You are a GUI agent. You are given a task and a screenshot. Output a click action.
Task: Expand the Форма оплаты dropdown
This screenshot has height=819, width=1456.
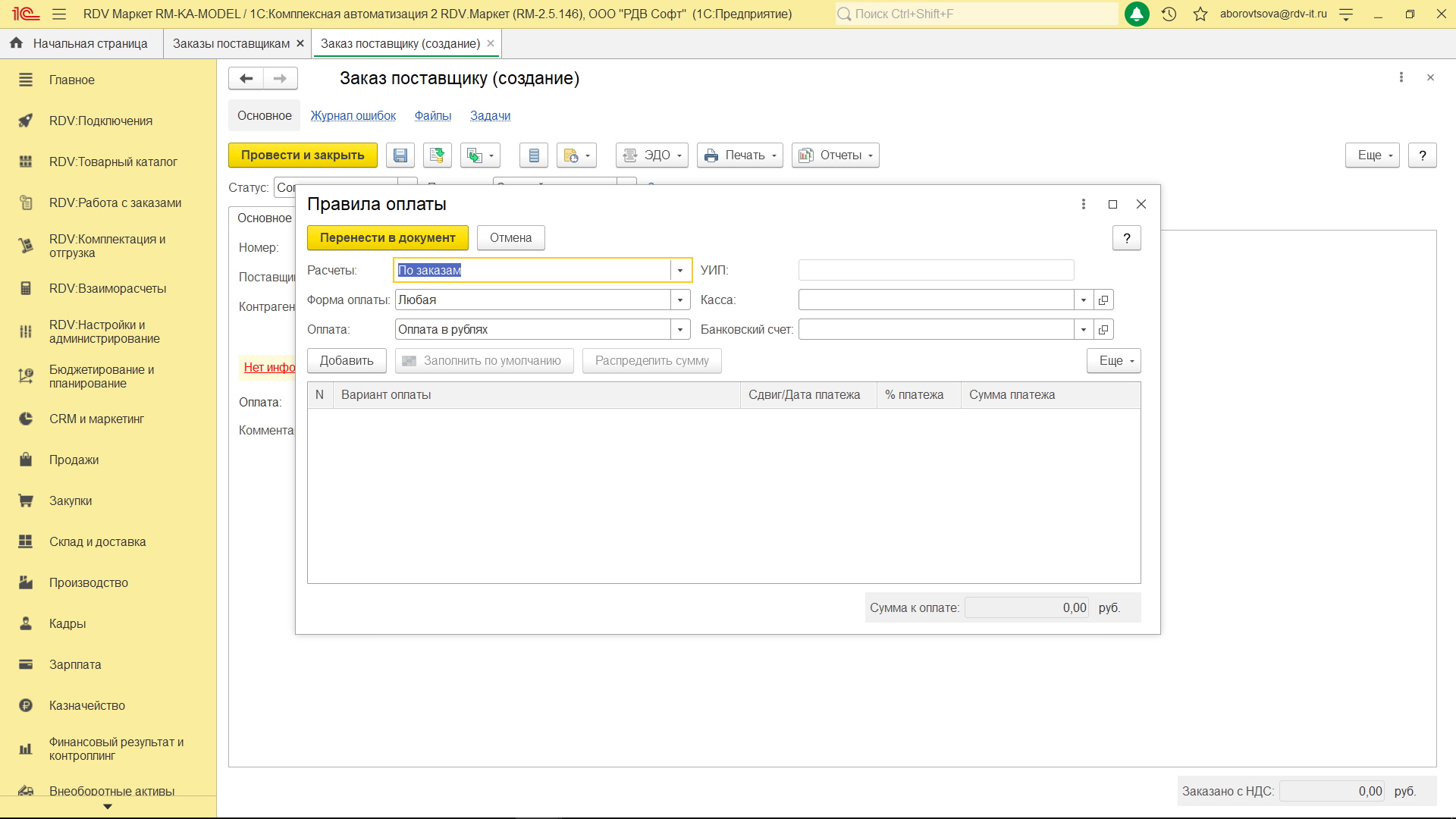tap(680, 300)
